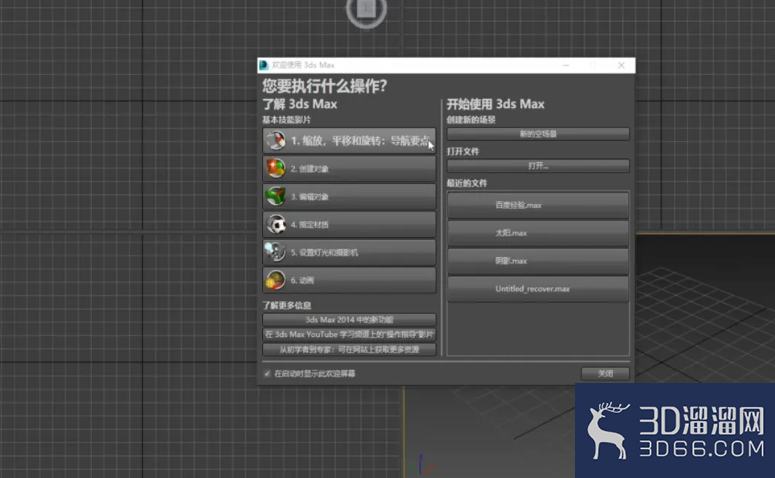Click the 关闭 button in the dialog
The width and height of the screenshot is (775, 478).
point(605,374)
